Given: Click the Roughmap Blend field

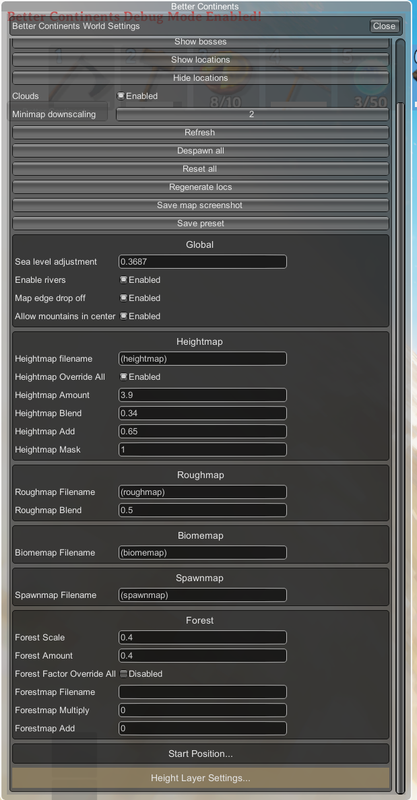Looking at the screenshot, I should tap(202, 510).
